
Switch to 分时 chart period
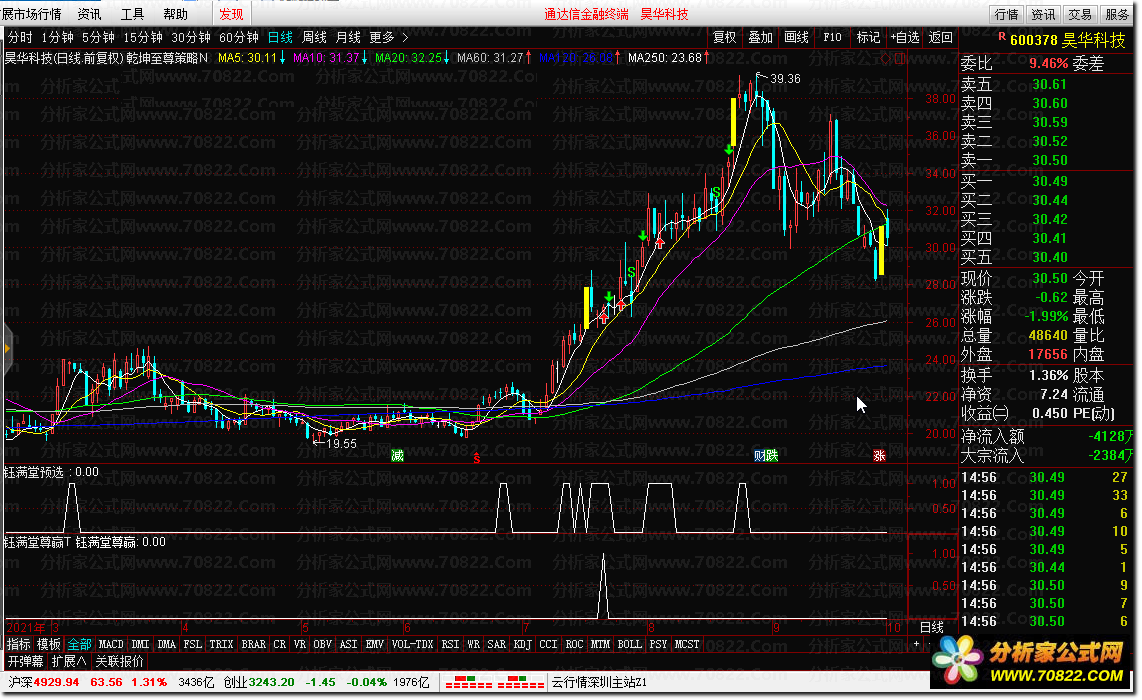point(20,37)
